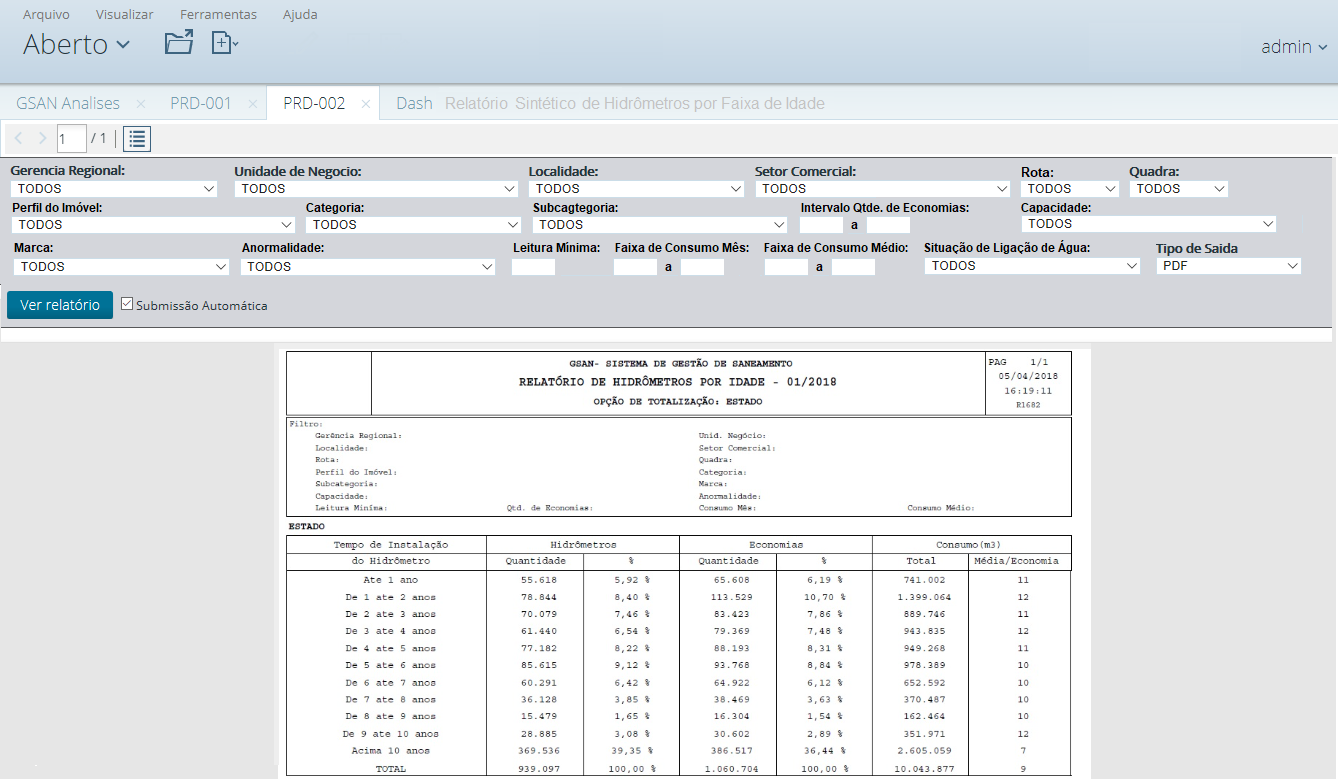Open the Arquivo menu
This screenshot has height=779, width=1340.
[x=47, y=15]
